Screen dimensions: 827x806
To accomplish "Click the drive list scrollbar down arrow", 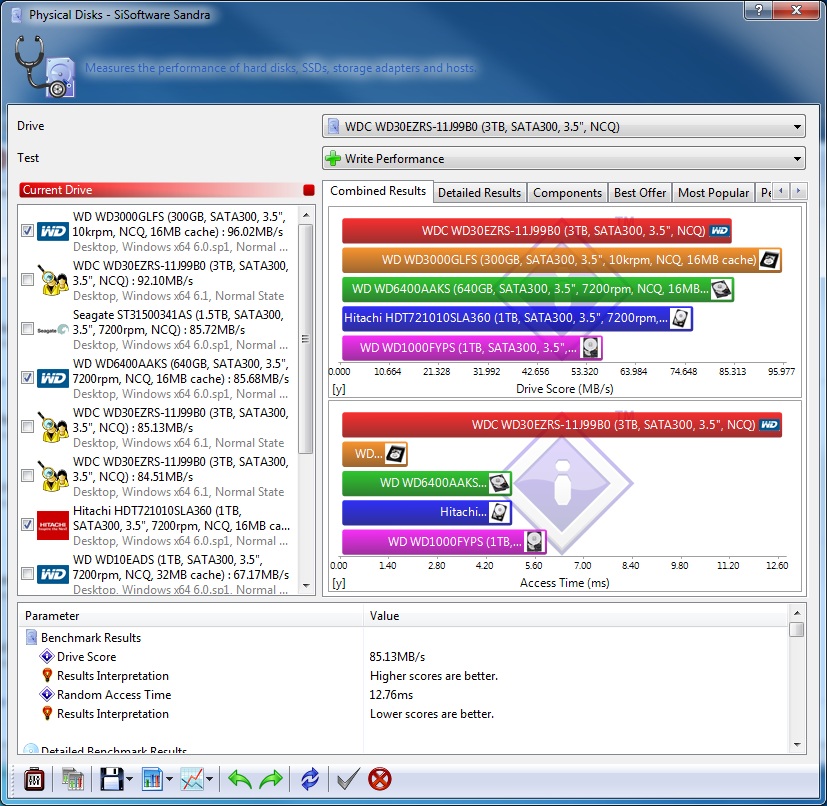I will pyautogui.click(x=306, y=586).
